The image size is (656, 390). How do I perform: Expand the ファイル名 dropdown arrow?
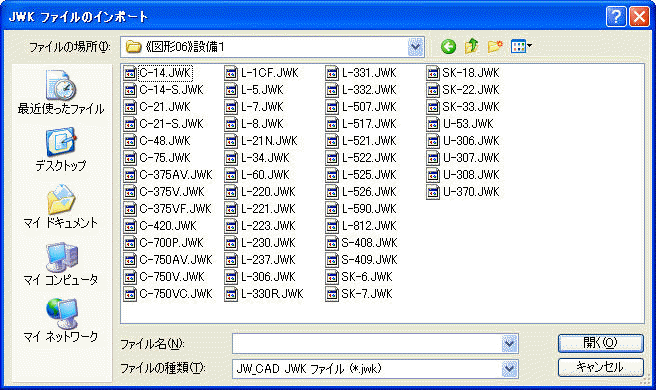point(509,344)
